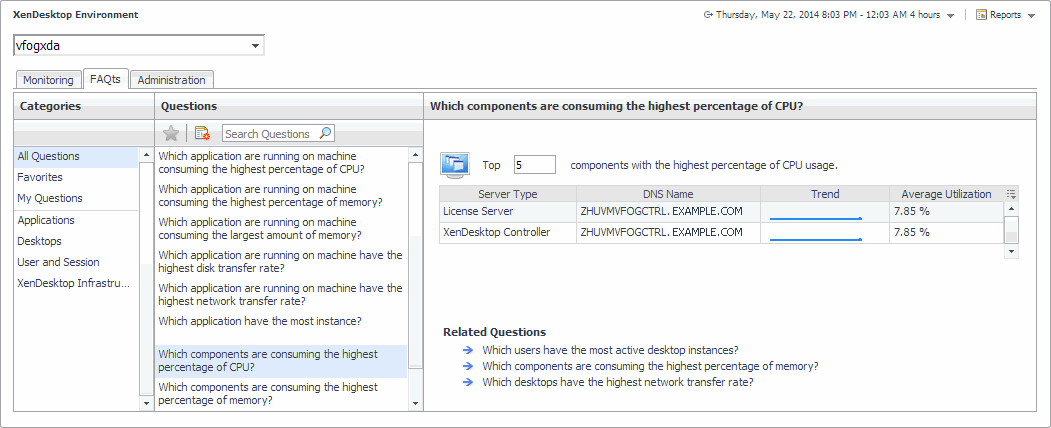
Task: Select the Favorites category
Action: point(40,177)
